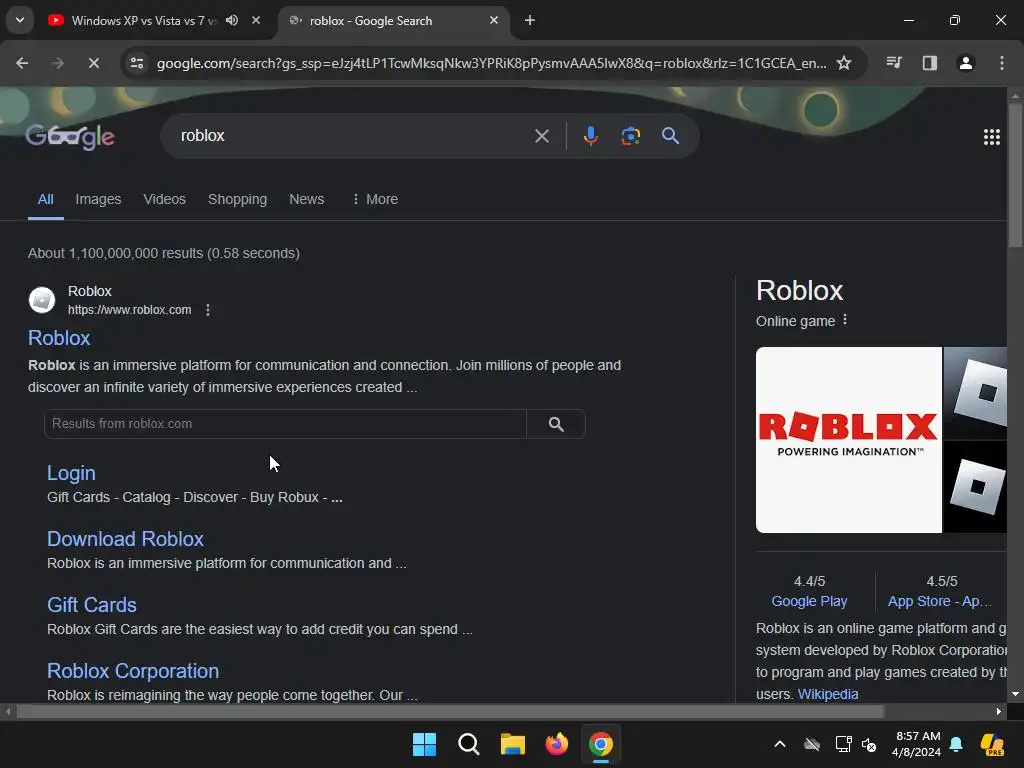Image resolution: width=1024 pixels, height=768 pixels.
Task: Switch to Videos results
Action: tap(165, 199)
